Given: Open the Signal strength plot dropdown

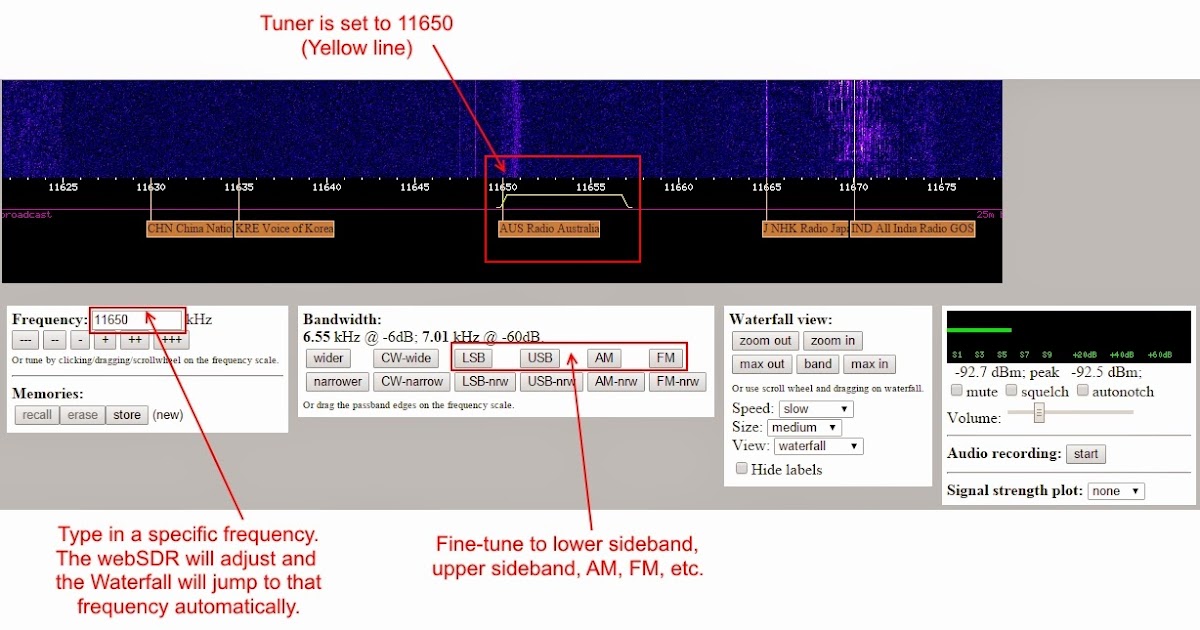Looking at the screenshot, I should 1116,490.
